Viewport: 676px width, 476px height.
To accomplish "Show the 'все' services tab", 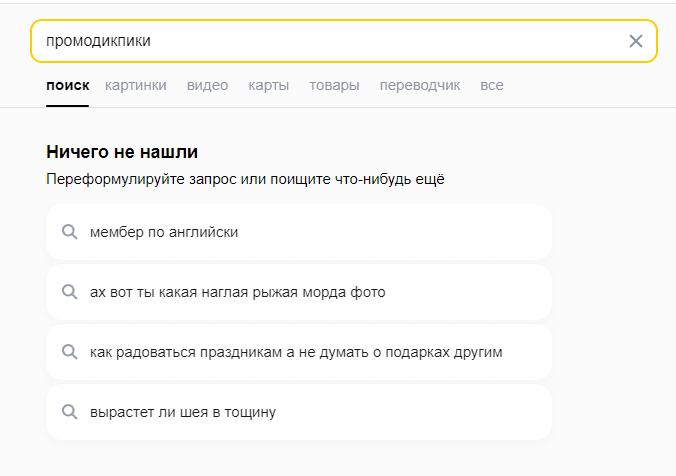I will pyautogui.click(x=491, y=85).
